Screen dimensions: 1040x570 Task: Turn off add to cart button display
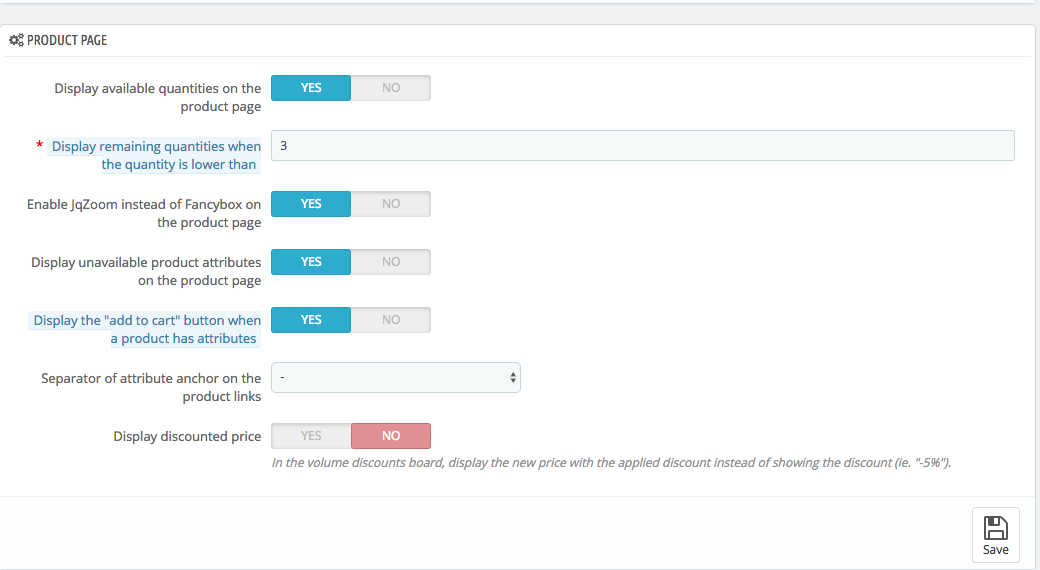391,320
